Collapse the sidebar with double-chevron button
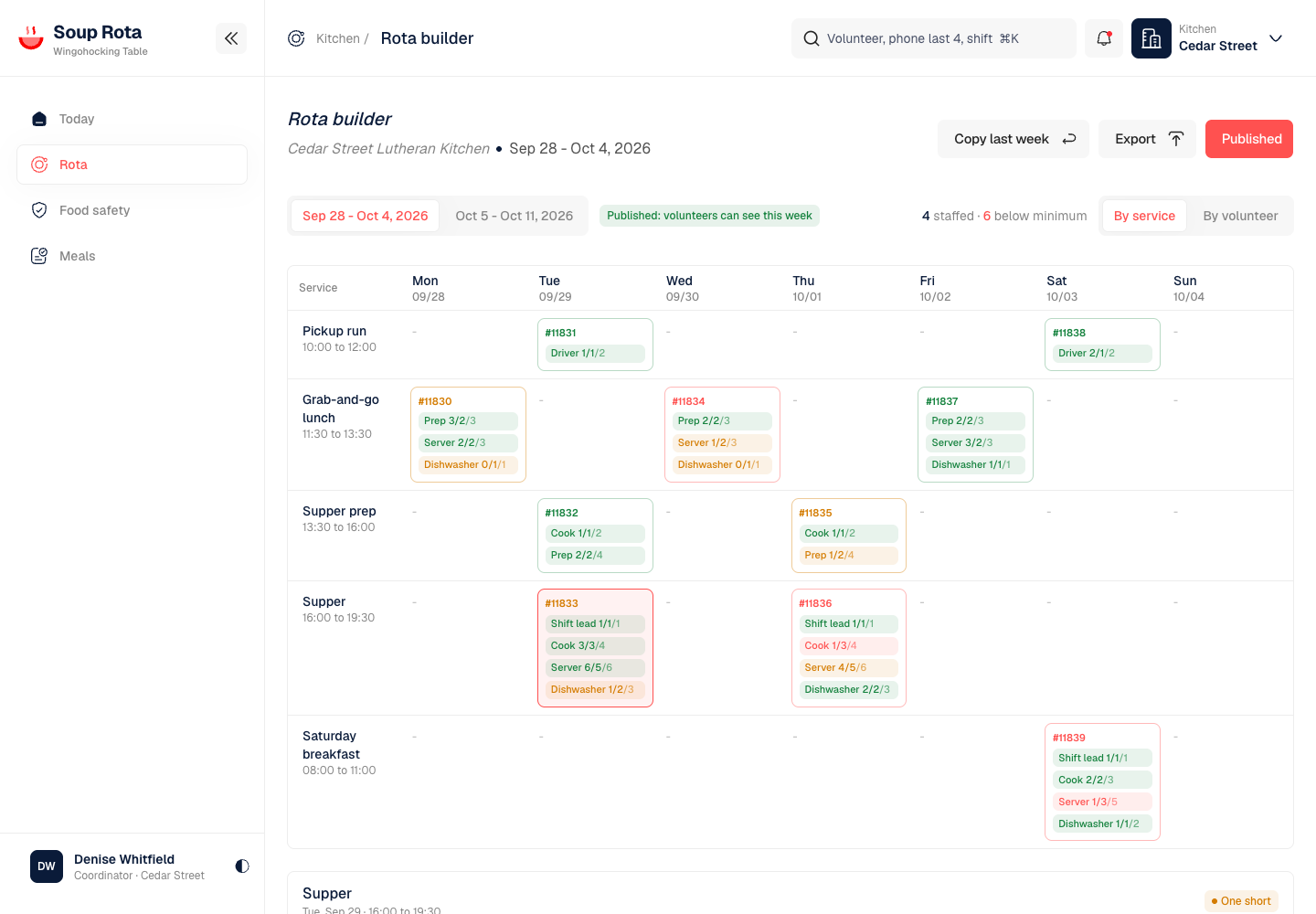The height and width of the screenshot is (914, 1316). (231, 38)
